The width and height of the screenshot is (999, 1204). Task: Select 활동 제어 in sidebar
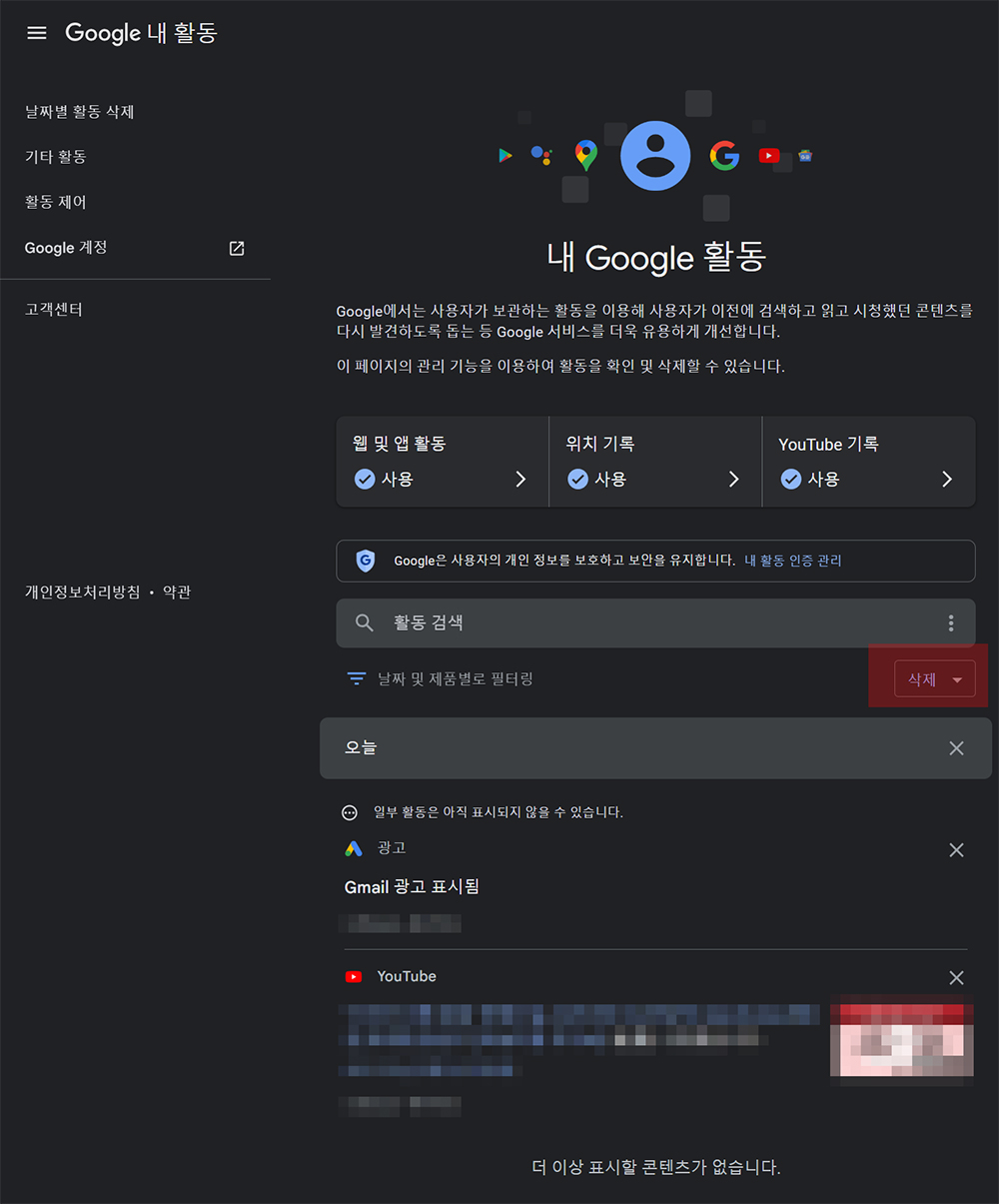pyautogui.click(x=56, y=202)
